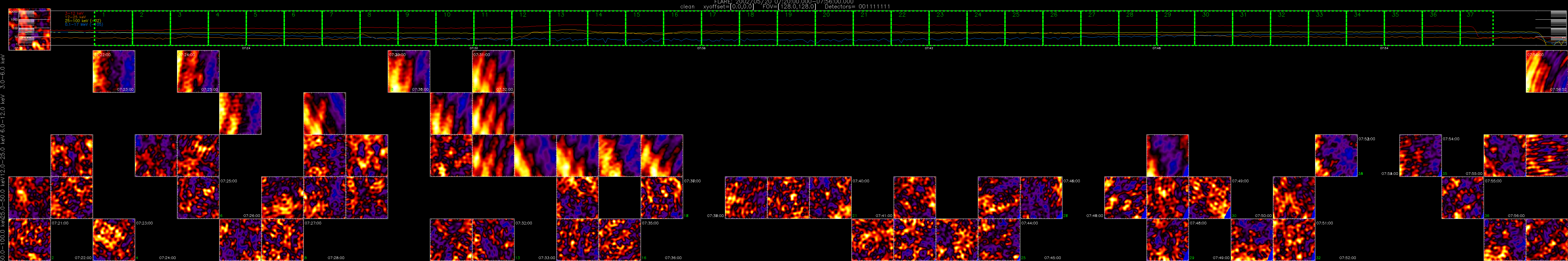The height and width of the screenshot is (261, 1568).
Task: Open 50-100 keV image labeled interval 2
Action: 29,240
